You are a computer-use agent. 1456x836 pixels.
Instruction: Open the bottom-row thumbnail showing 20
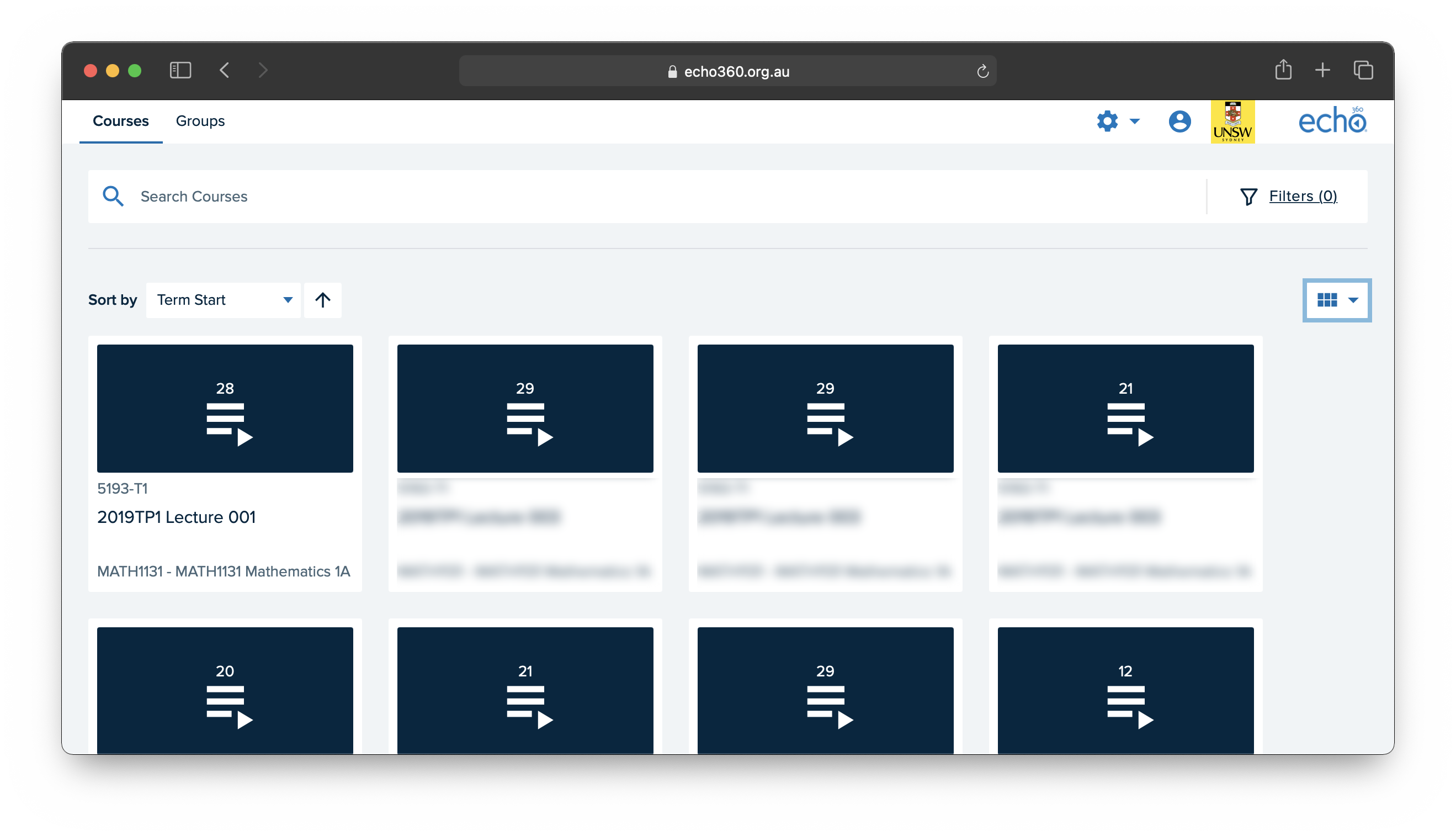(225, 691)
